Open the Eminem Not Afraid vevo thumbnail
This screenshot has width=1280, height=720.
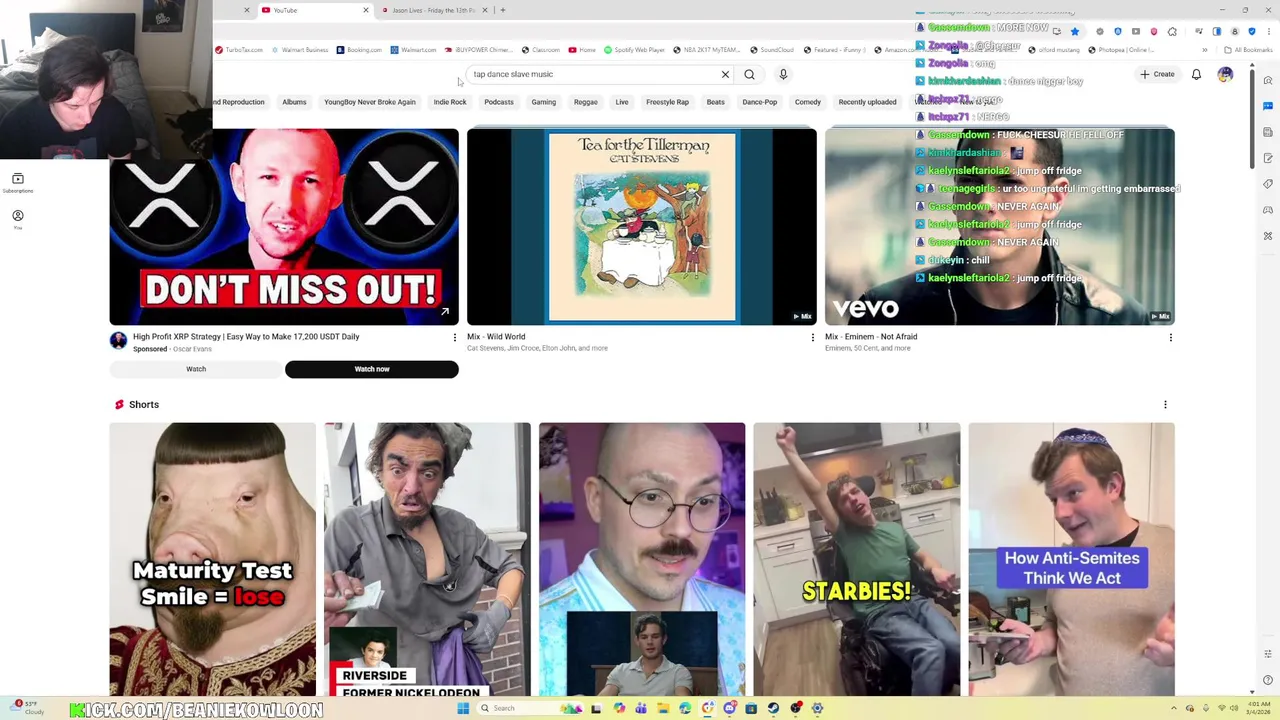1000,227
